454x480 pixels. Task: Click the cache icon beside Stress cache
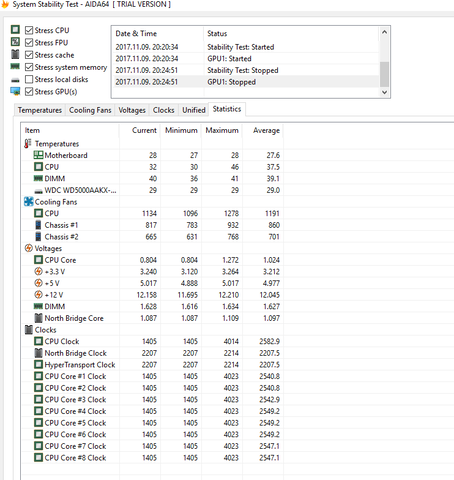point(15,54)
